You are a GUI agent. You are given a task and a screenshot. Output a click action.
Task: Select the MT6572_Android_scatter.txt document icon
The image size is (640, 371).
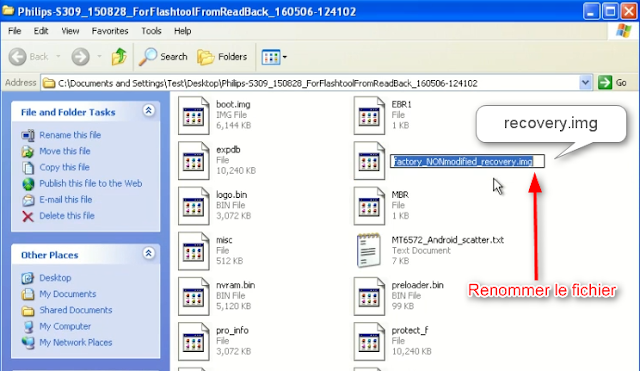click(369, 251)
